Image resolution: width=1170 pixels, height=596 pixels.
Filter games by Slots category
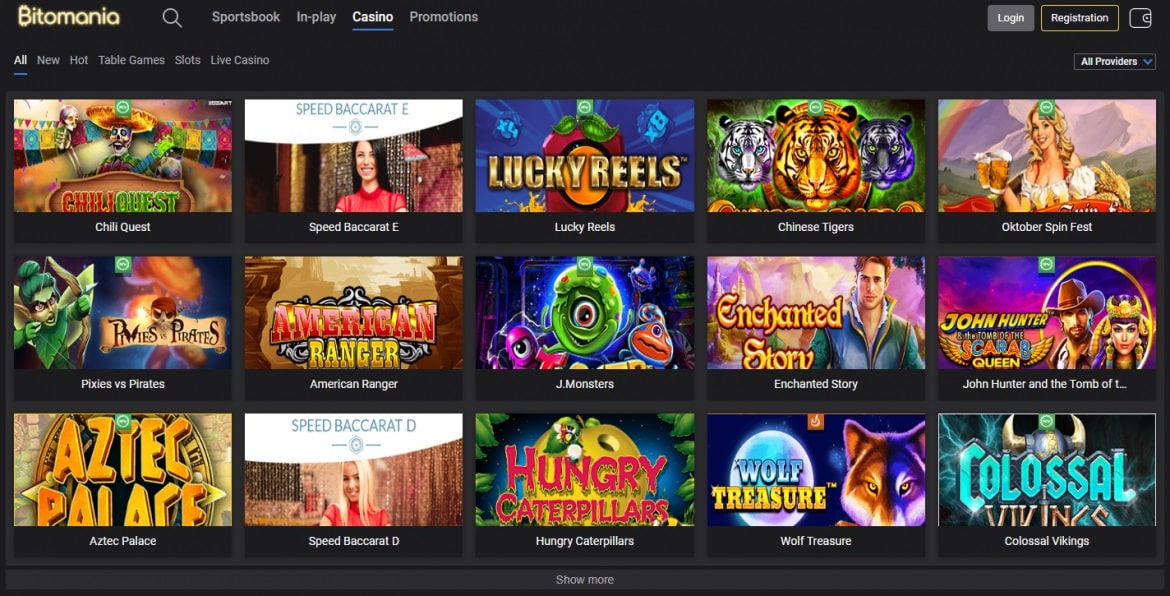click(187, 60)
